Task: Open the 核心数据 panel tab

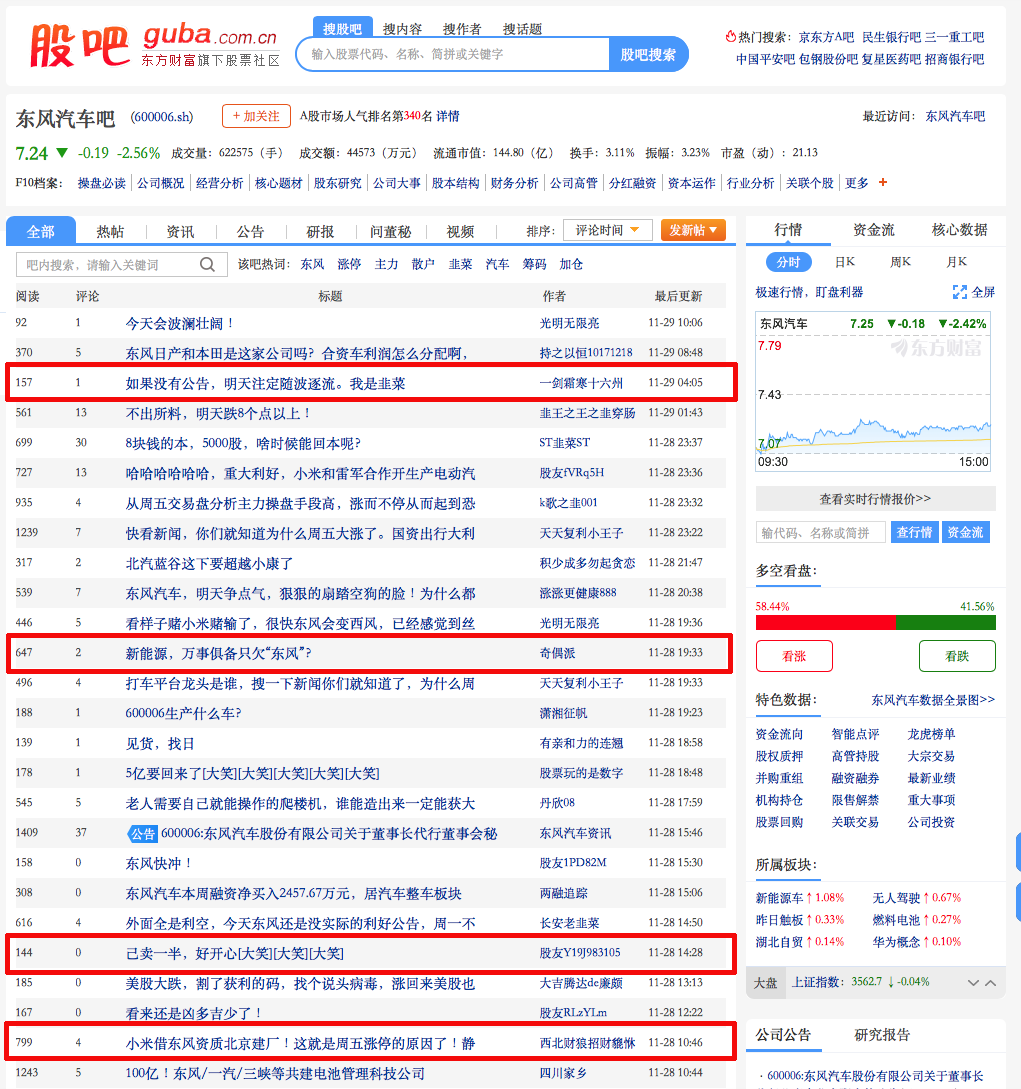Action: click(959, 230)
